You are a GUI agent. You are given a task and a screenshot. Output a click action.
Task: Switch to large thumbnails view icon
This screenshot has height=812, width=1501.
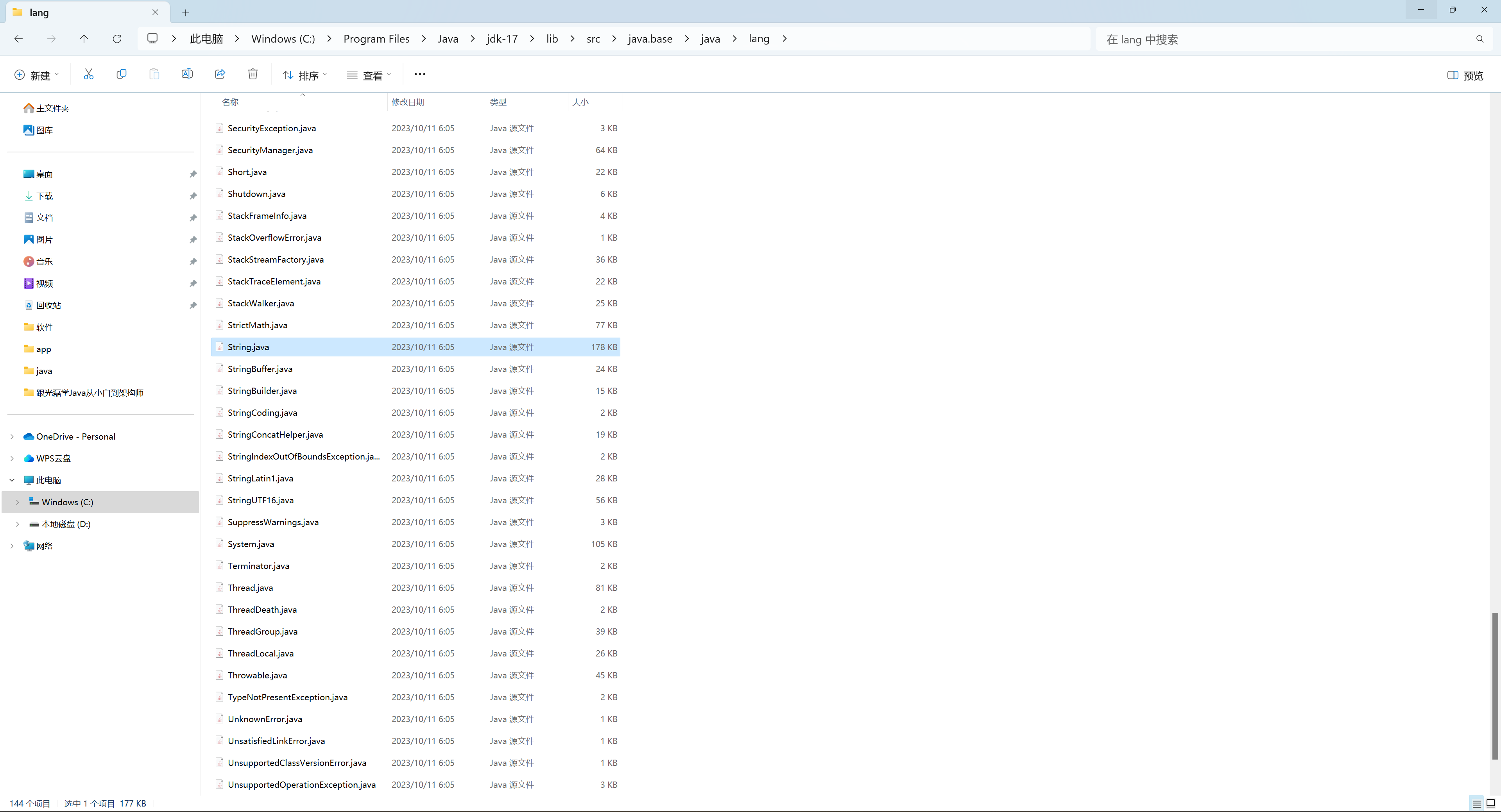pos(1490,803)
